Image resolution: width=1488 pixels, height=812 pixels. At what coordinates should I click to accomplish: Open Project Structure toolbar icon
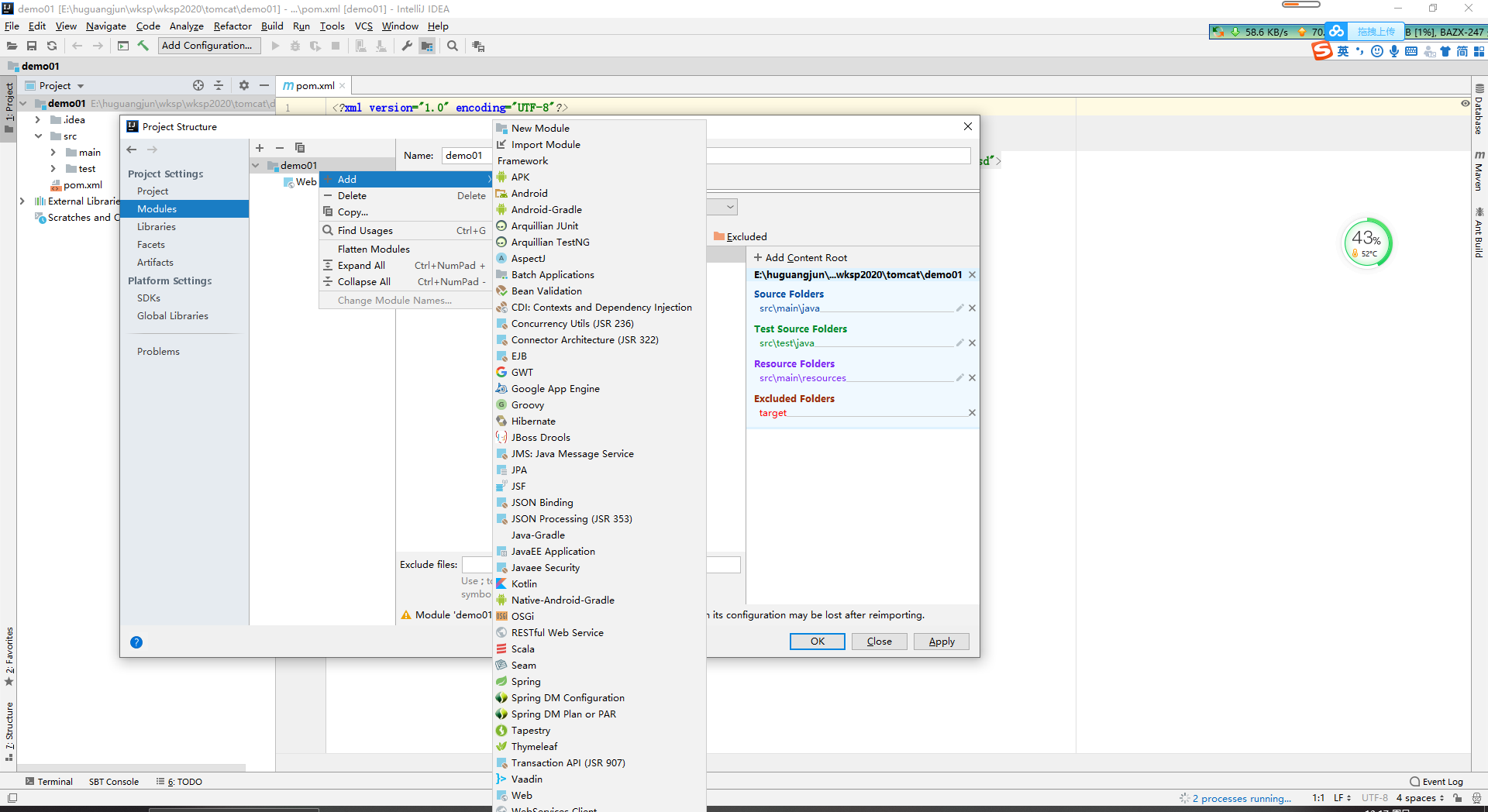click(x=427, y=46)
